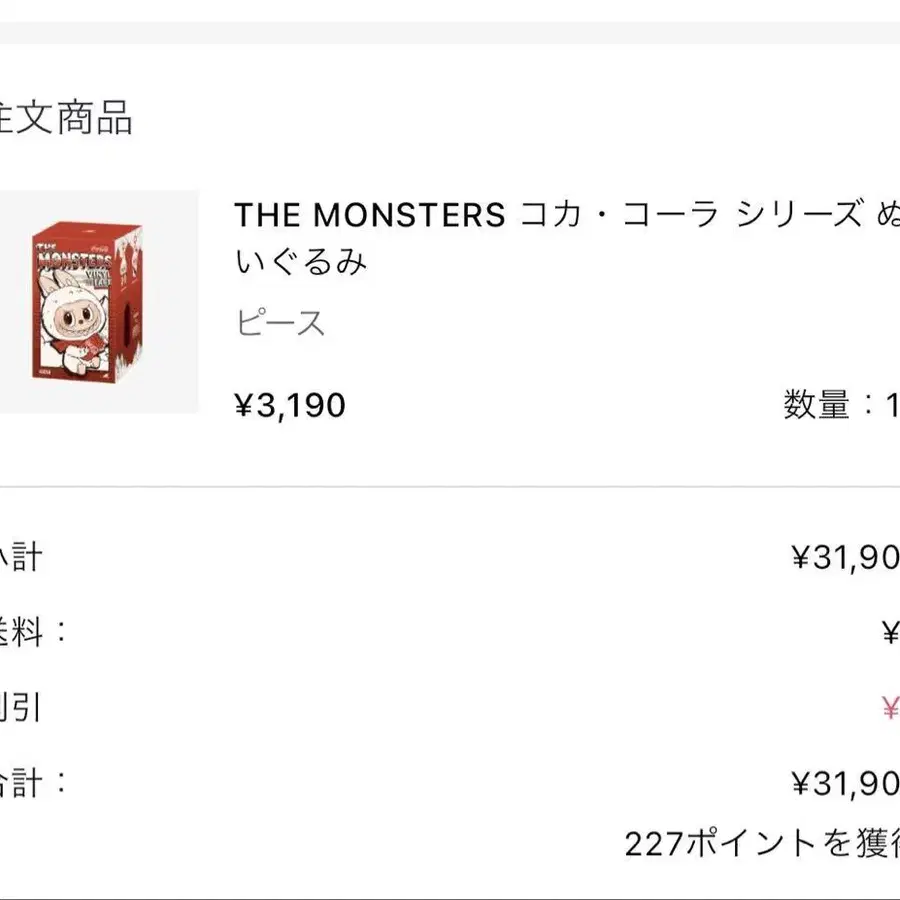
Task: Tap the 送料 shipping fee label
Action: [x=33, y=632]
